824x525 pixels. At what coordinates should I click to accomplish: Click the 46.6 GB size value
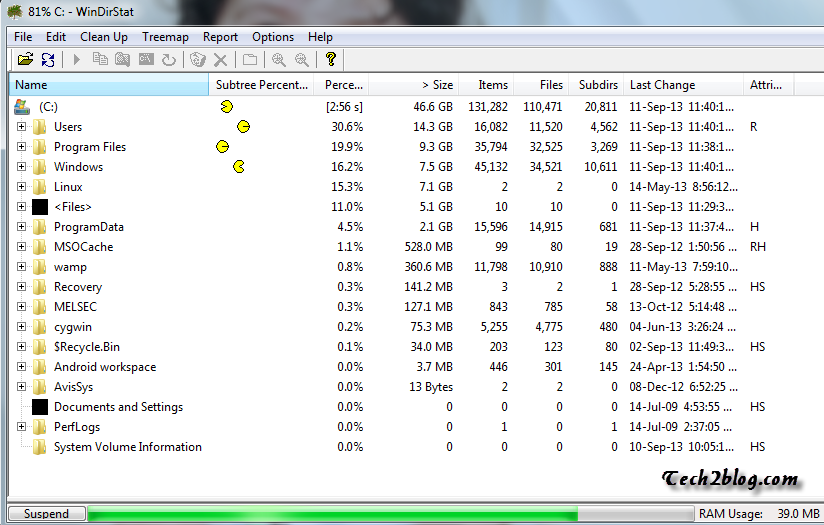[x=432, y=107]
